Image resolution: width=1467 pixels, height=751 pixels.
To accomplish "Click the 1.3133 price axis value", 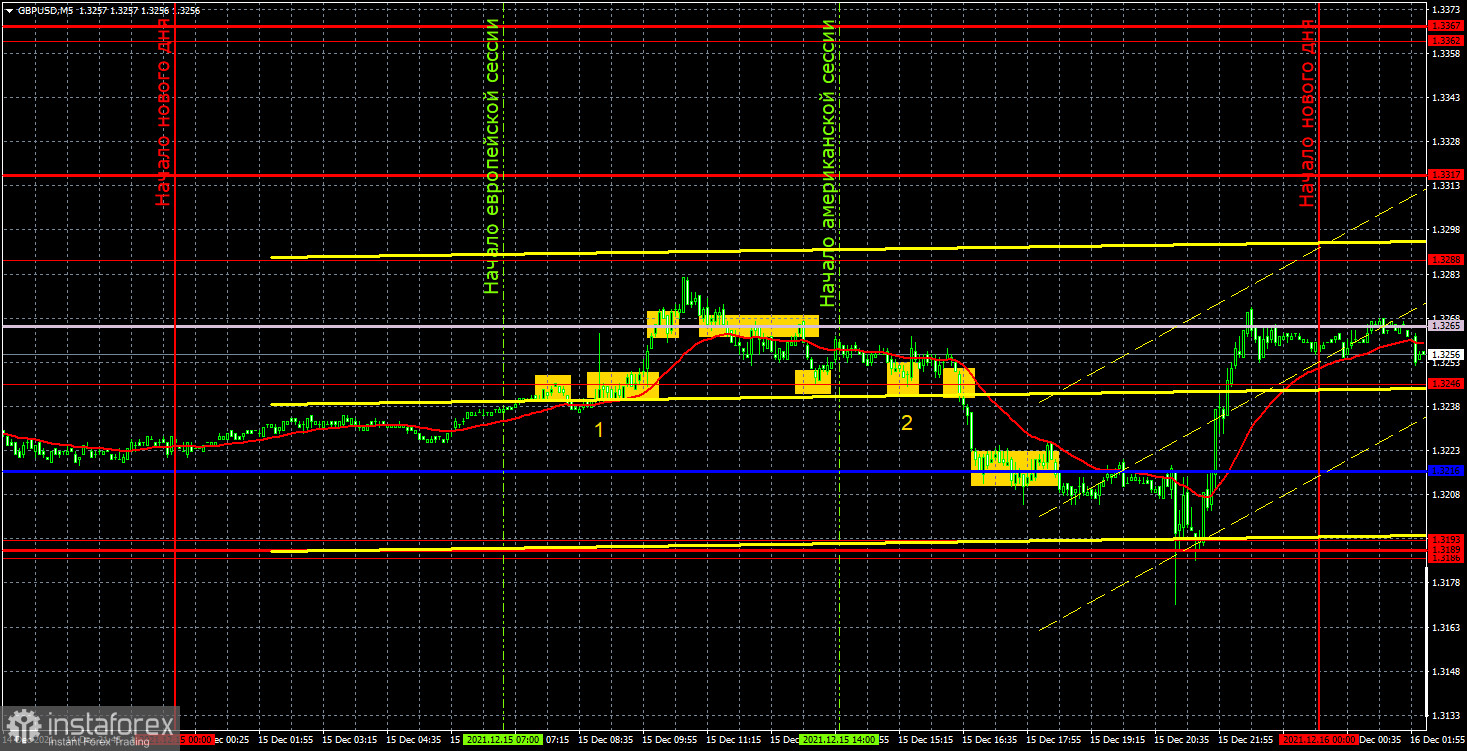I will (x=1446, y=716).
